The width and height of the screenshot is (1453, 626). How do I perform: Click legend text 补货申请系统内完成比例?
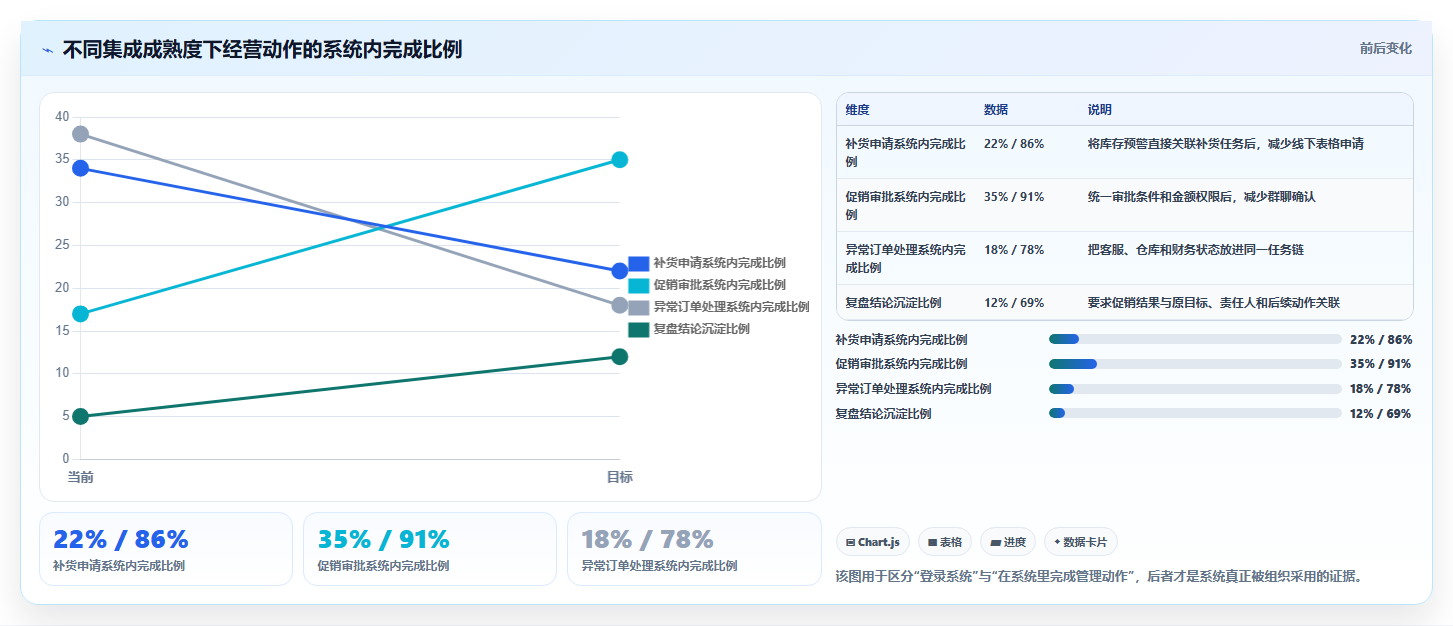coord(719,263)
